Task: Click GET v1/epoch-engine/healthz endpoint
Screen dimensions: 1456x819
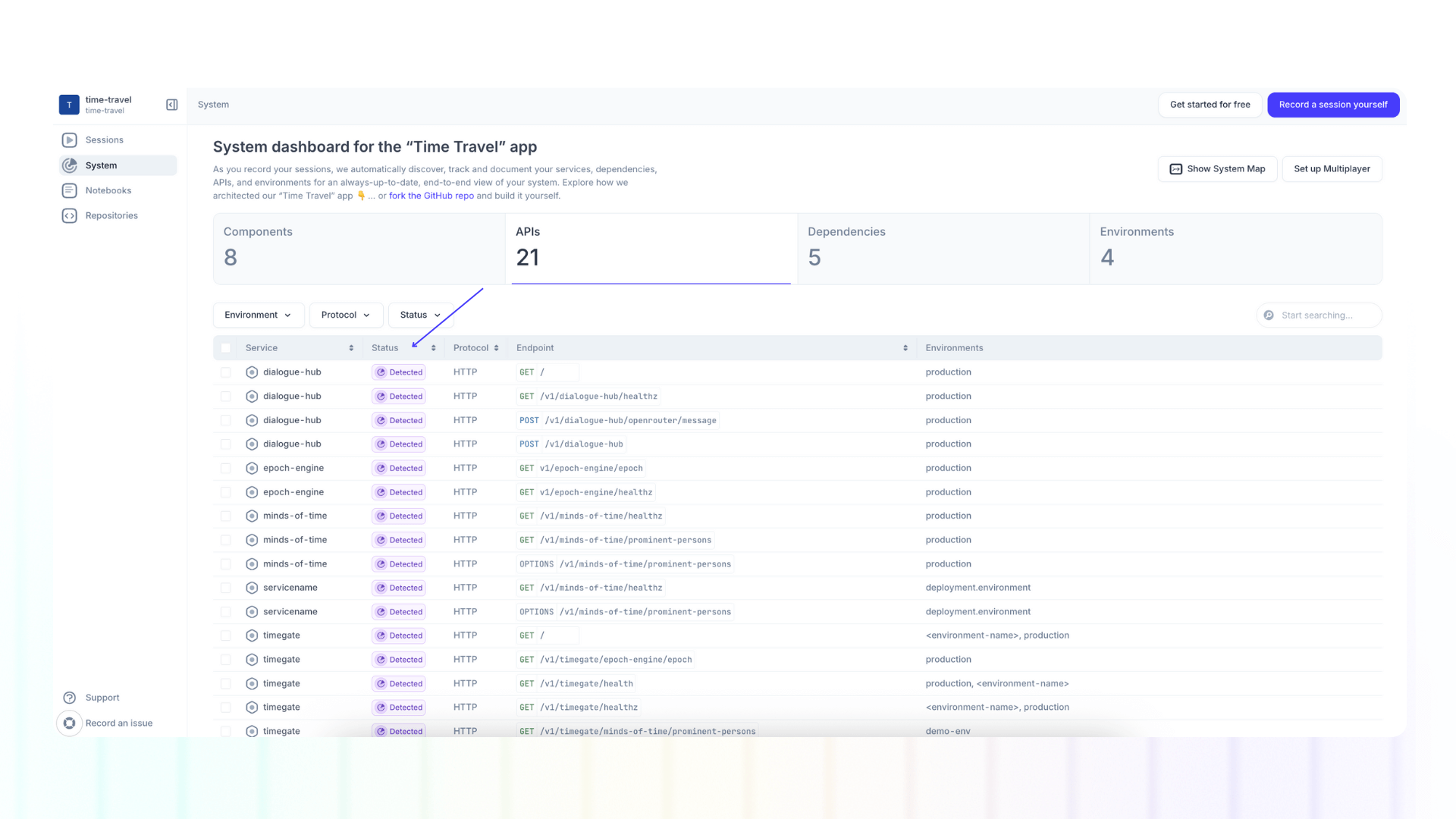Action: pos(585,492)
